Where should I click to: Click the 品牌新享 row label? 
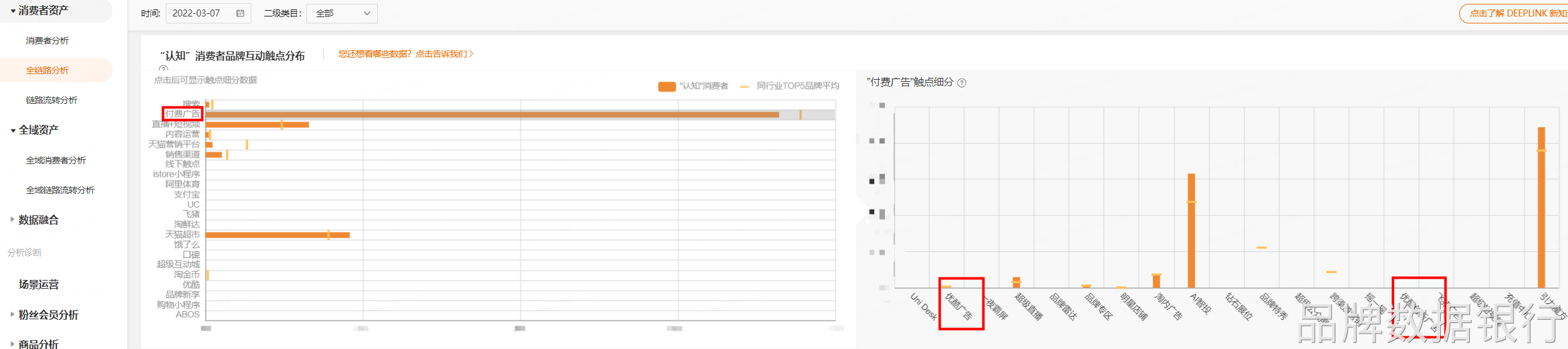[182, 295]
